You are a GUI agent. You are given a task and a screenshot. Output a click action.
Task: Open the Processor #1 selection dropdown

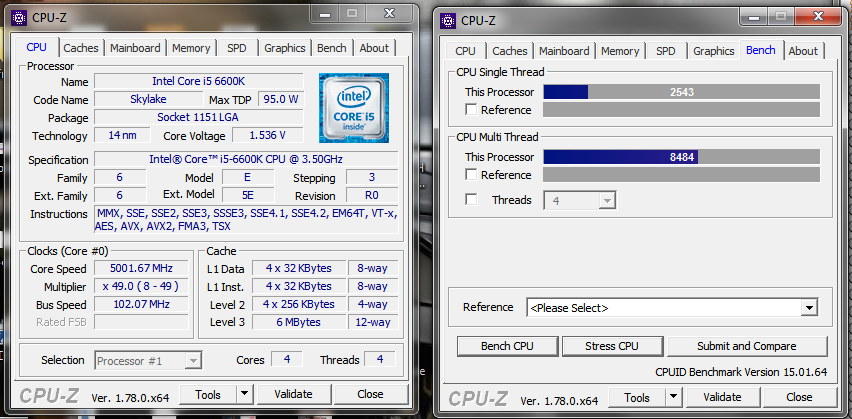(x=148, y=360)
